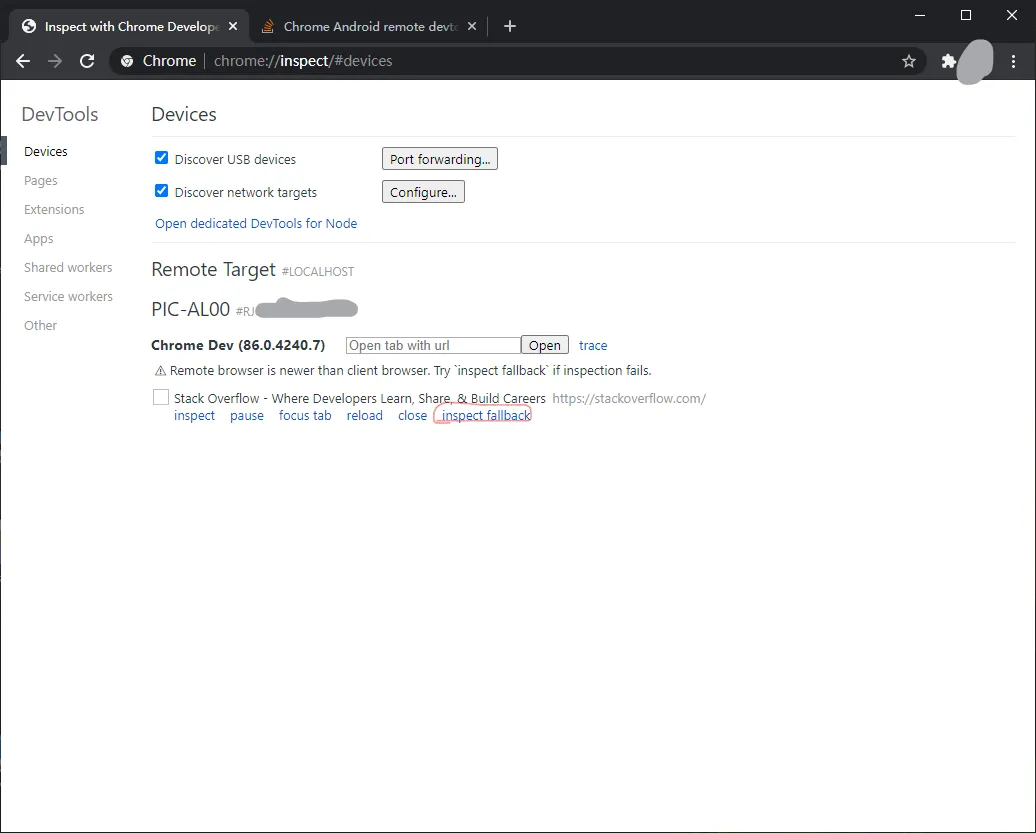Tick the Stack Overflow page checkbox

click(161, 397)
